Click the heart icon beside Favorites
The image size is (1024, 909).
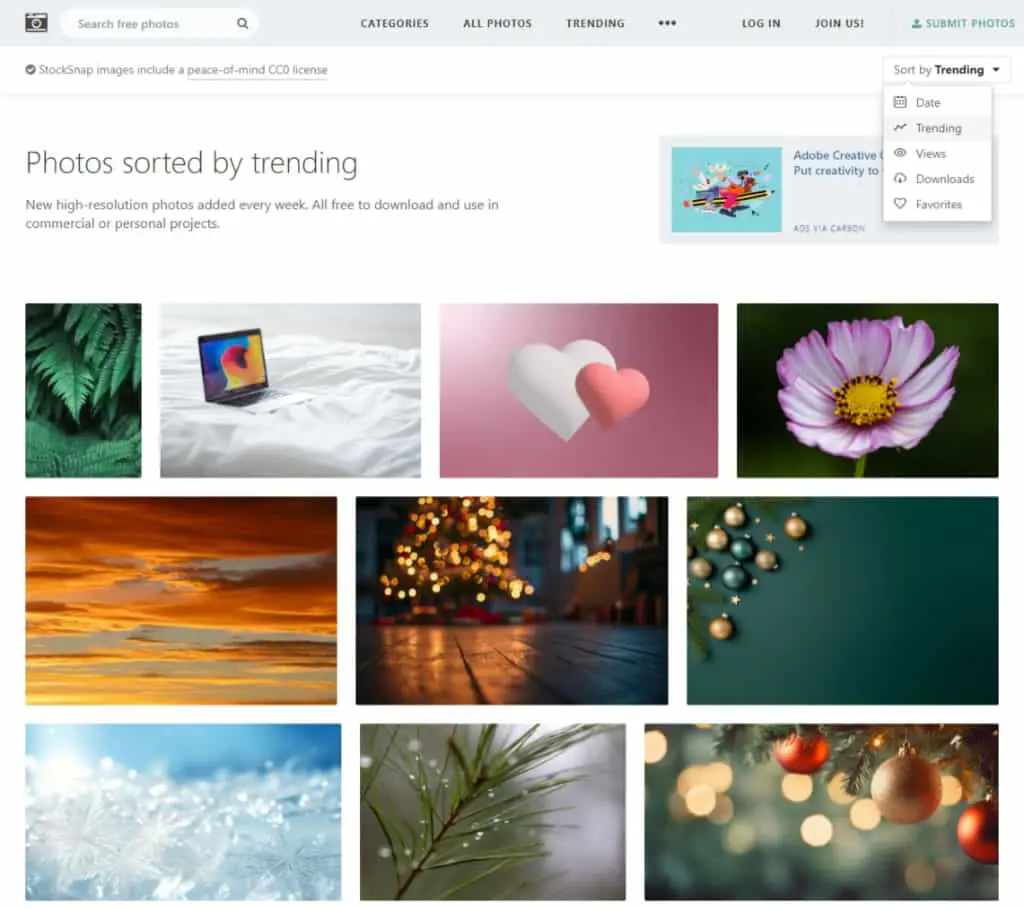[900, 204]
